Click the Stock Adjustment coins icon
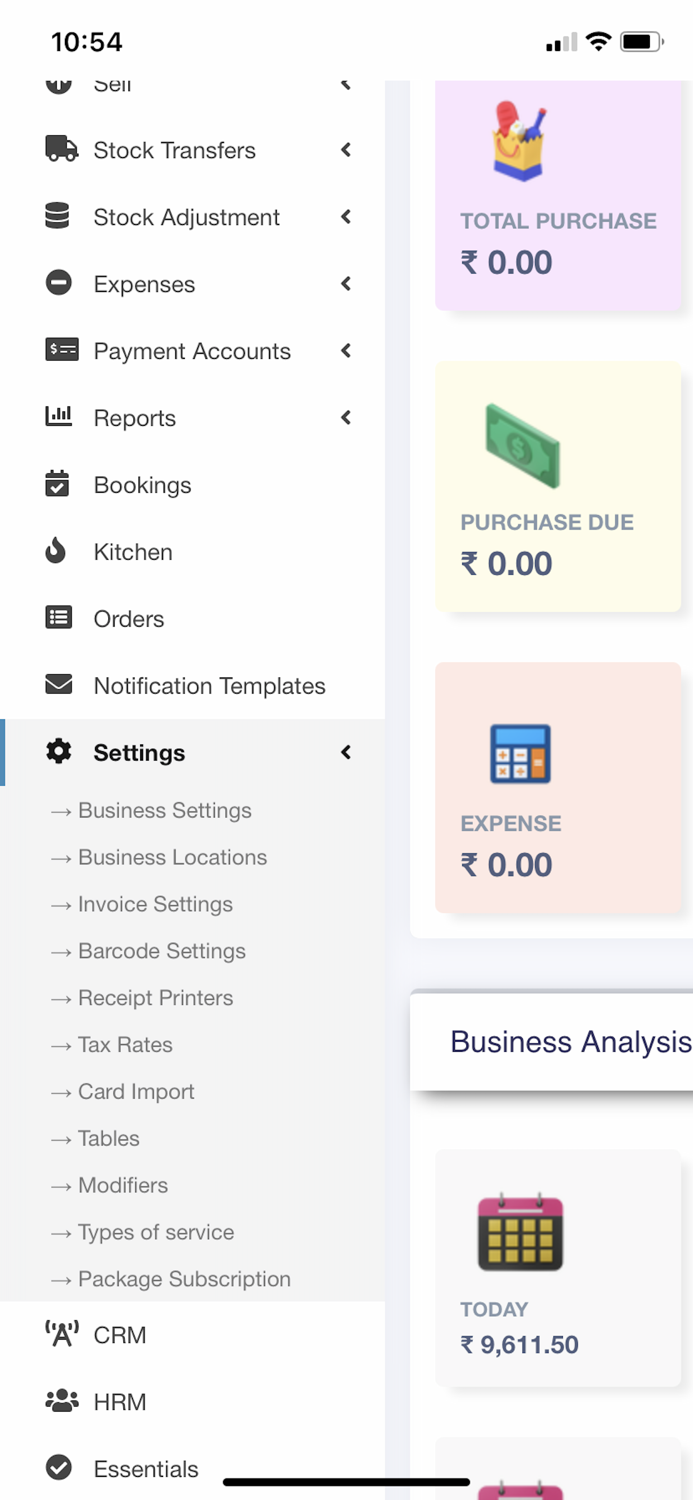The height and width of the screenshot is (1500, 693). pos(59,217)
